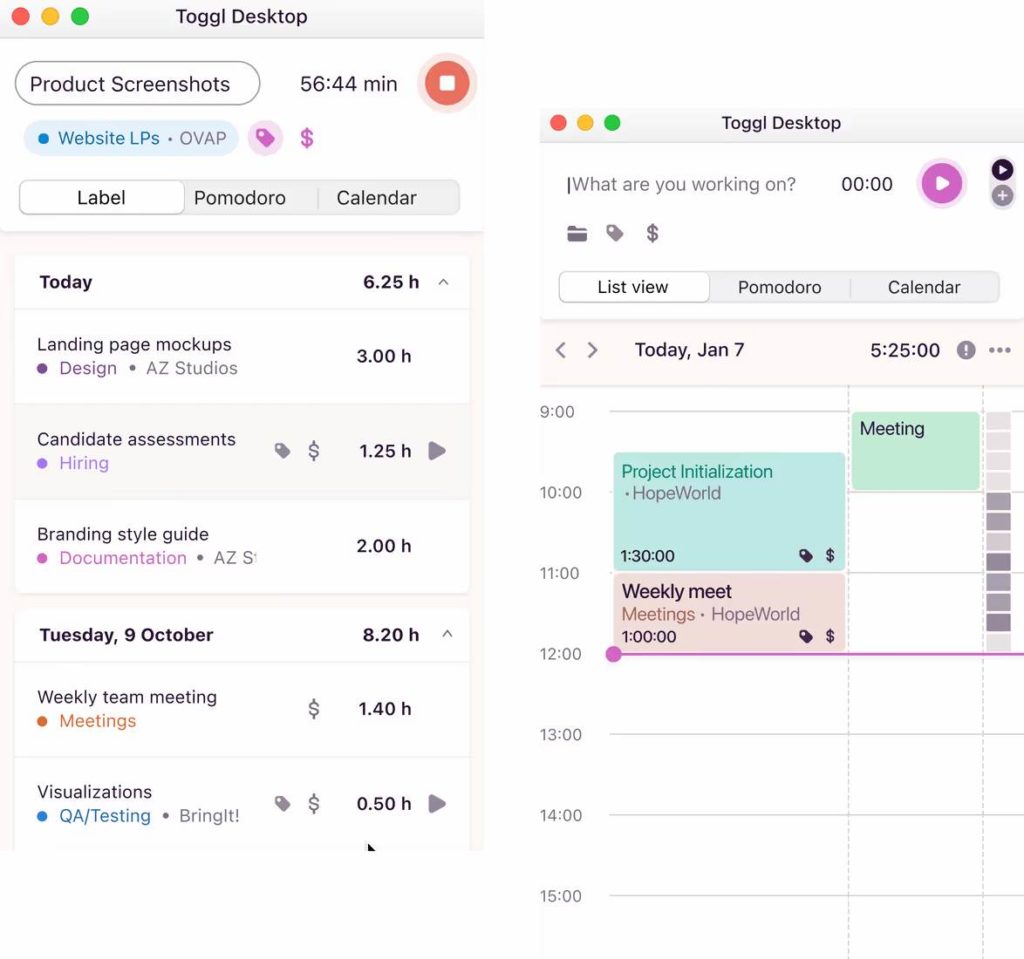This screenshot has width=1024, height=959.
Task: Click the gray tag icon under the timer field
Action: click(615, 233)
